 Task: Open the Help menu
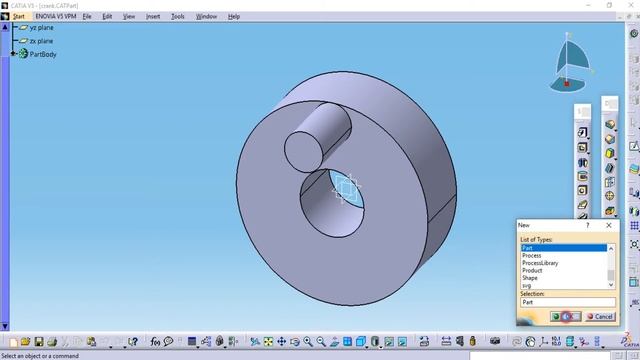click(x=234, y=16)
